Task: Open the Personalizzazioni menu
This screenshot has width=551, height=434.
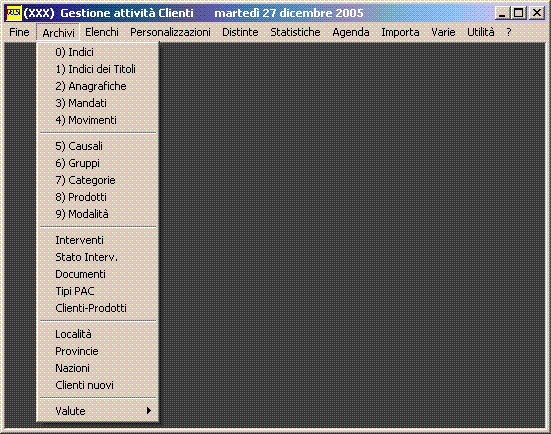Action: point(170,32)
